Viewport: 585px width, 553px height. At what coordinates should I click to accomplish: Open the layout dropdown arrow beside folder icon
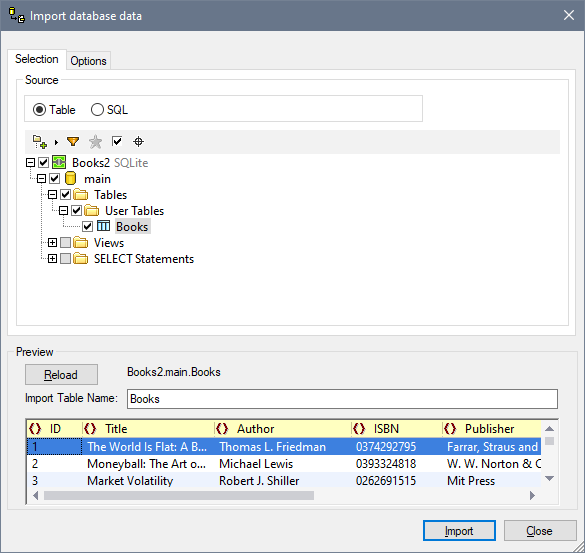56,142
